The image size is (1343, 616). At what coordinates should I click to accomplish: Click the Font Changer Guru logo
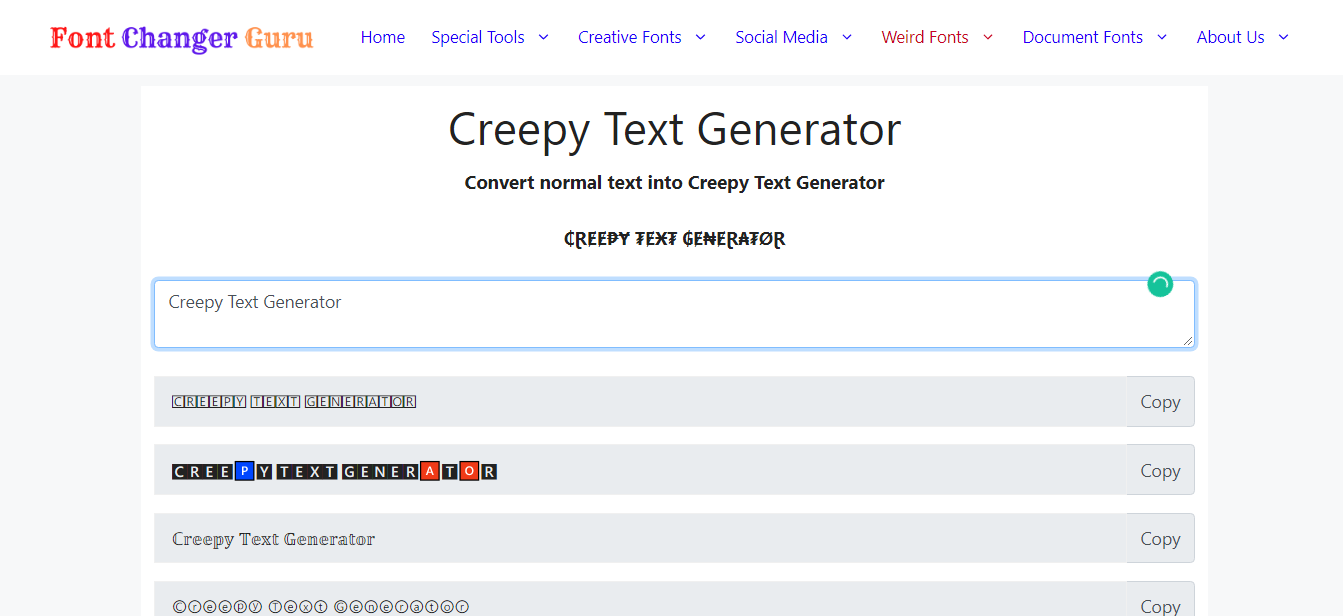pyautogui.click(x=181, y=38)
